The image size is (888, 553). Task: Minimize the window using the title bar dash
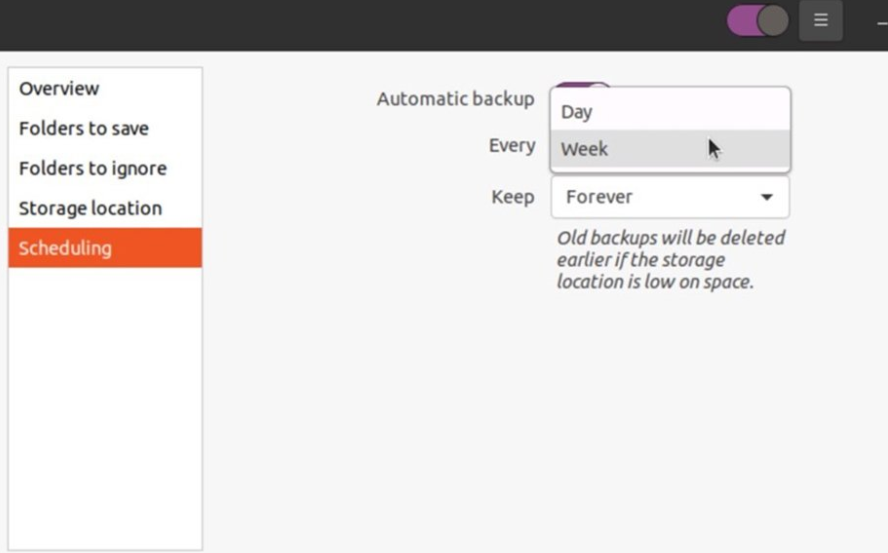(882, 20)
